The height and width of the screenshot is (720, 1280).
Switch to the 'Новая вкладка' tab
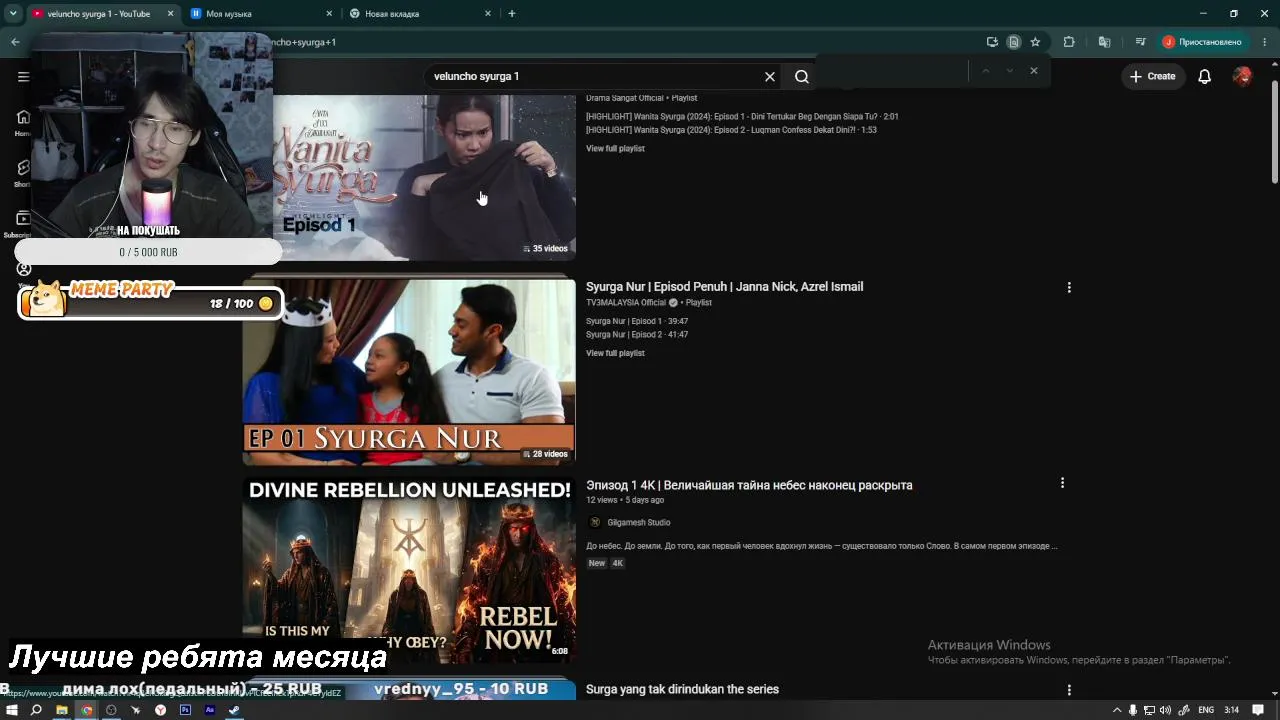pos(421,14)
